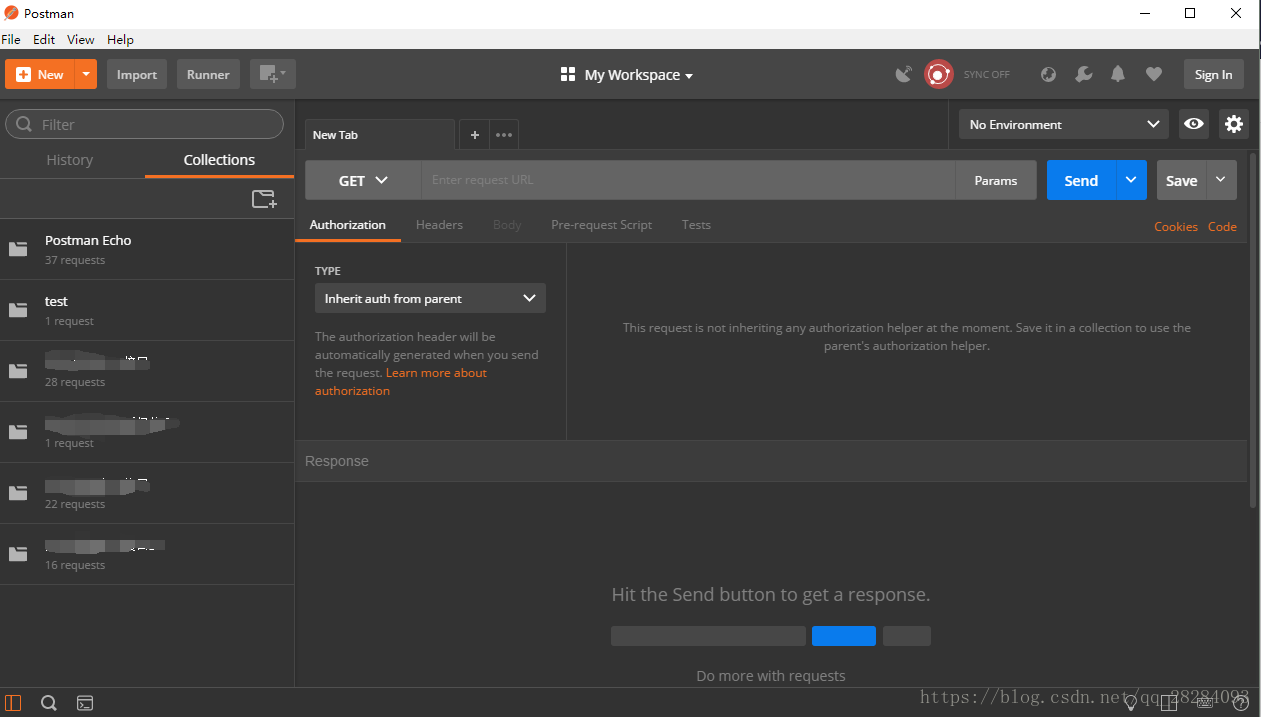
Task: Open the notifications bell icon
Action: pyautogui.click(x=1118, y=74)
